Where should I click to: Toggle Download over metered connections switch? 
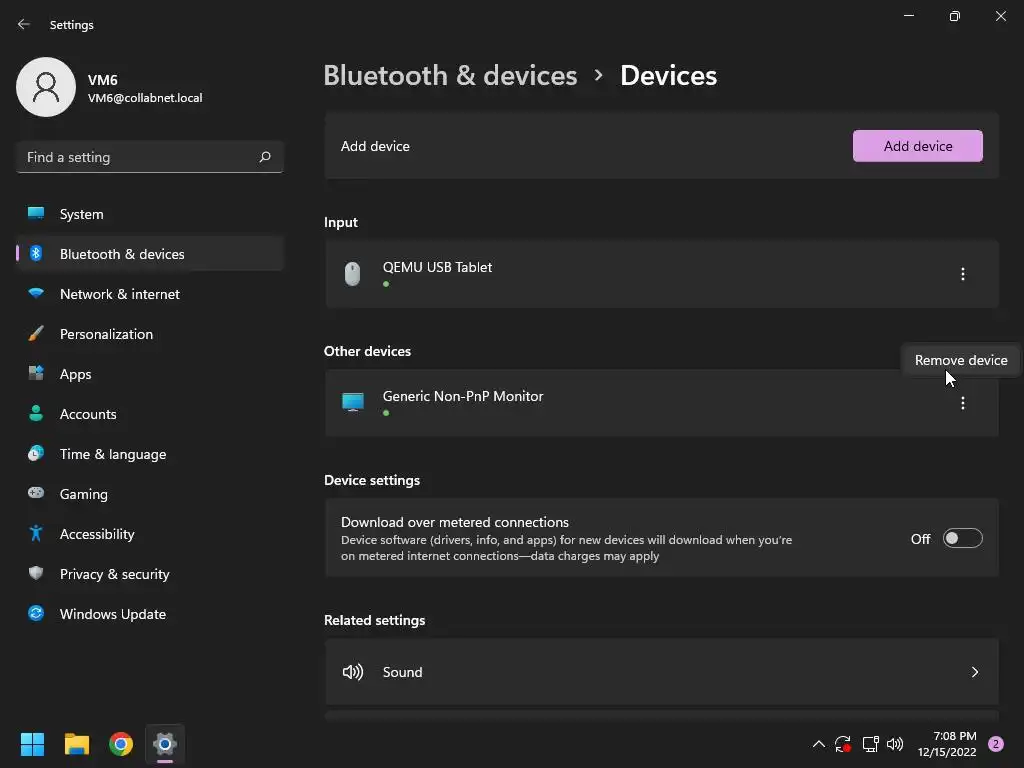pyautogui.click(x=962, y=539)
